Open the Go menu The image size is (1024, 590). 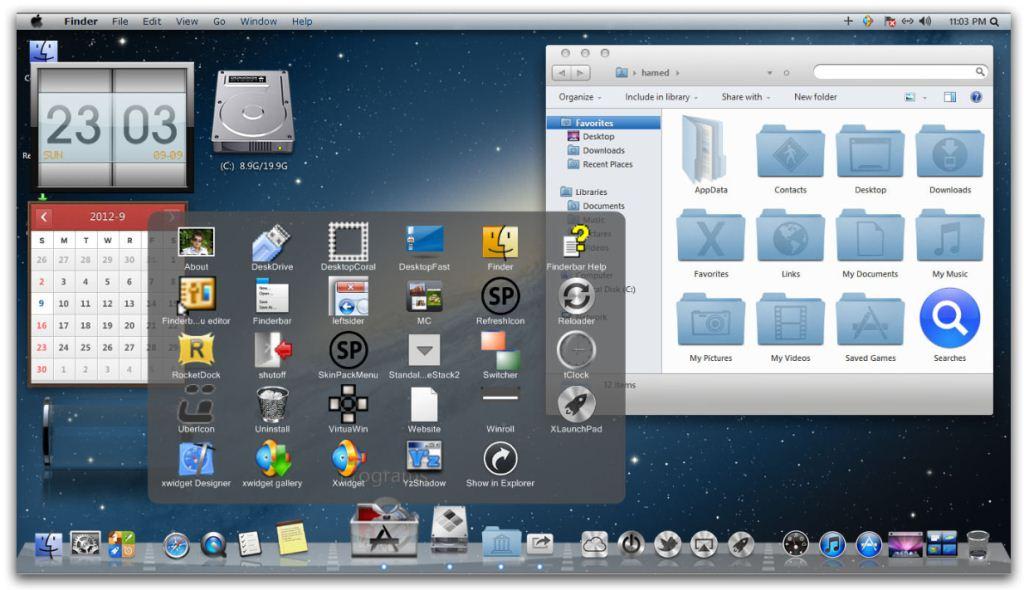pos(219,20)
